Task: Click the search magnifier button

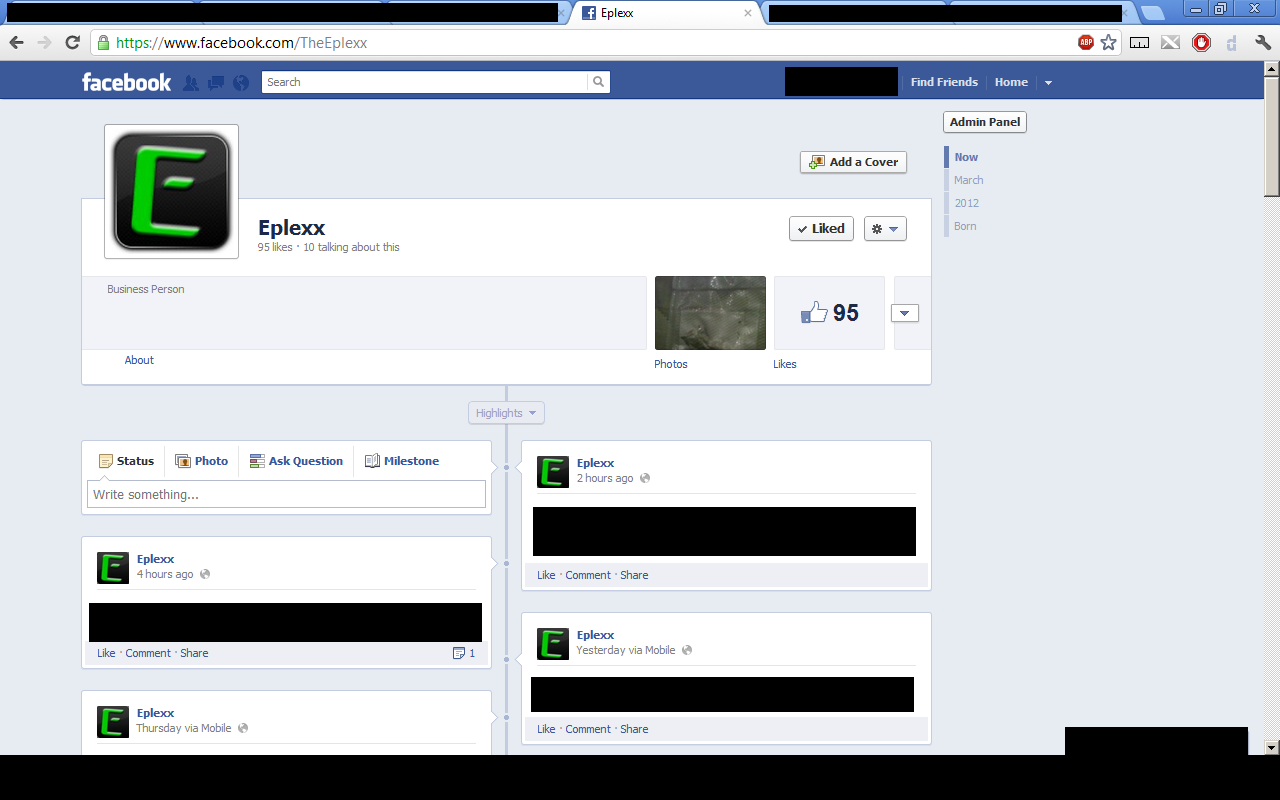Action: [x=598, y=82]
